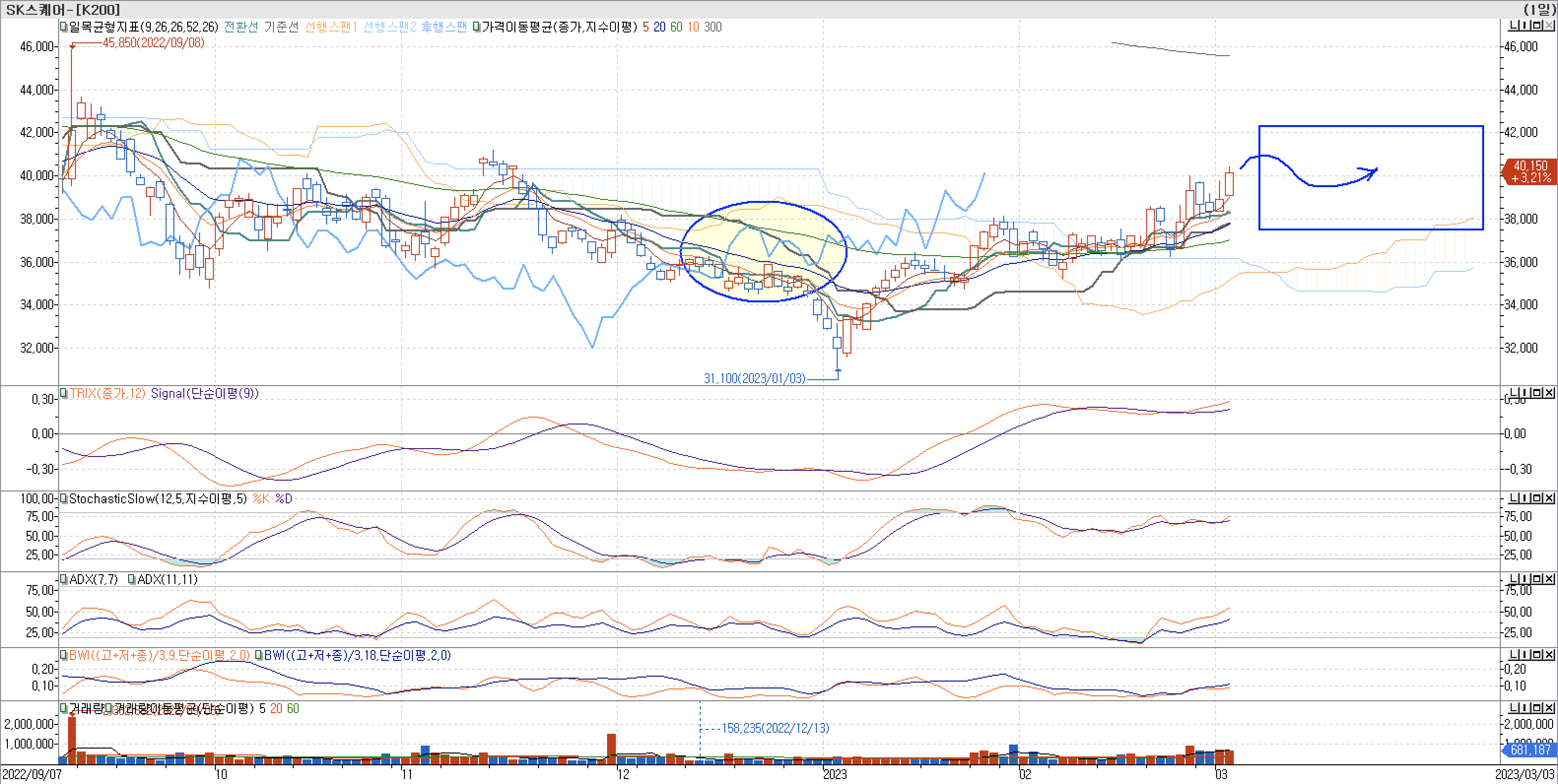
Task: Click the vertical bar icon in the BWI panel
Action: click(1525, 654)
